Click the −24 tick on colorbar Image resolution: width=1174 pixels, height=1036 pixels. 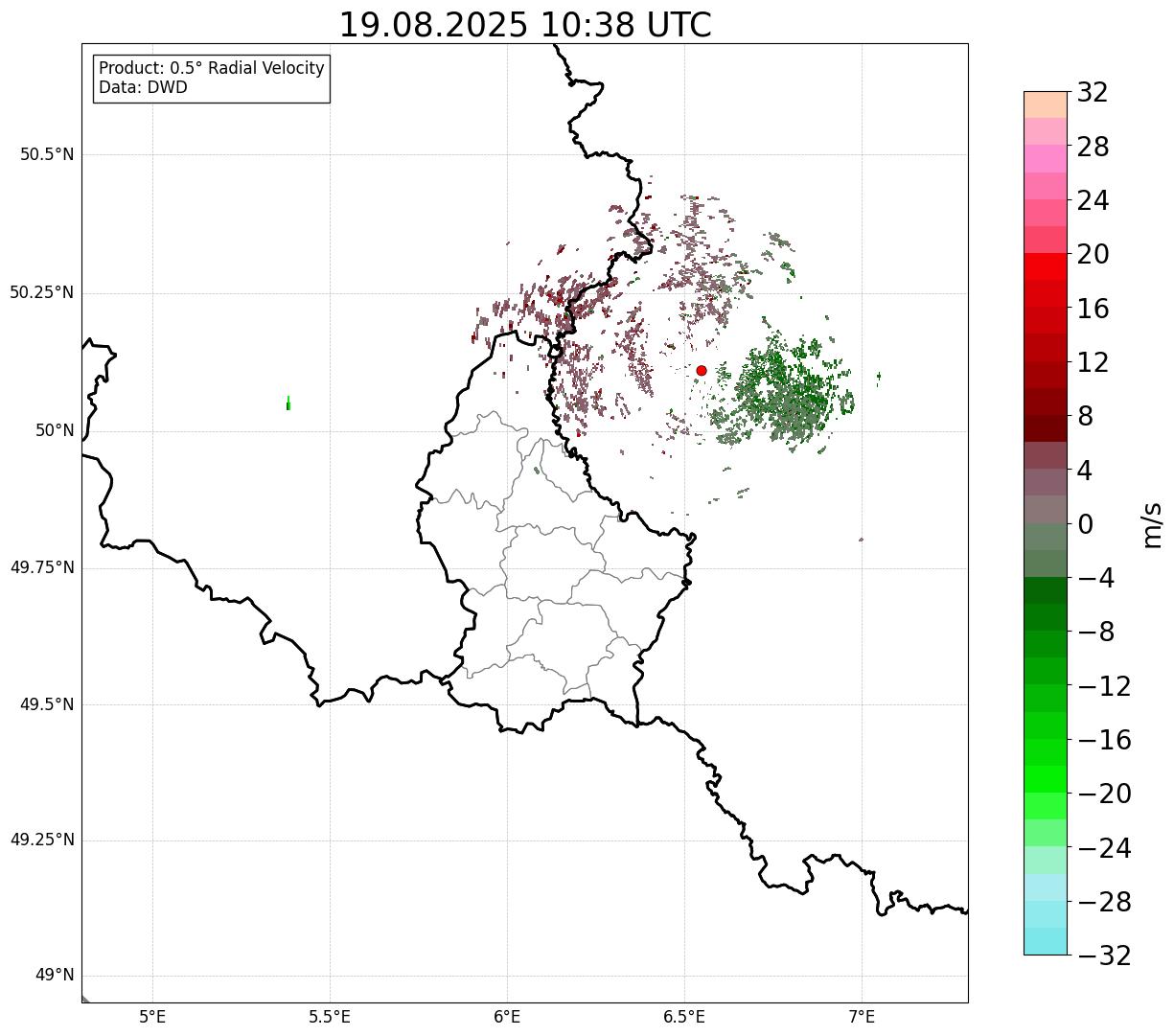click(x=1104, y=848)
